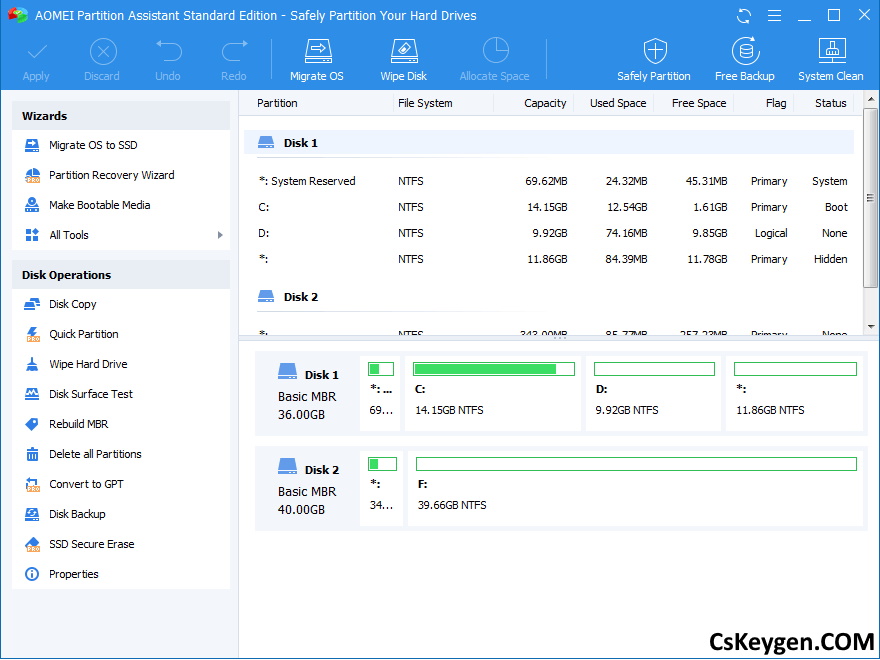The image size is (880, 660).
Task: Click the Discard toolbar icon
Action: click(x=103, y=52)
